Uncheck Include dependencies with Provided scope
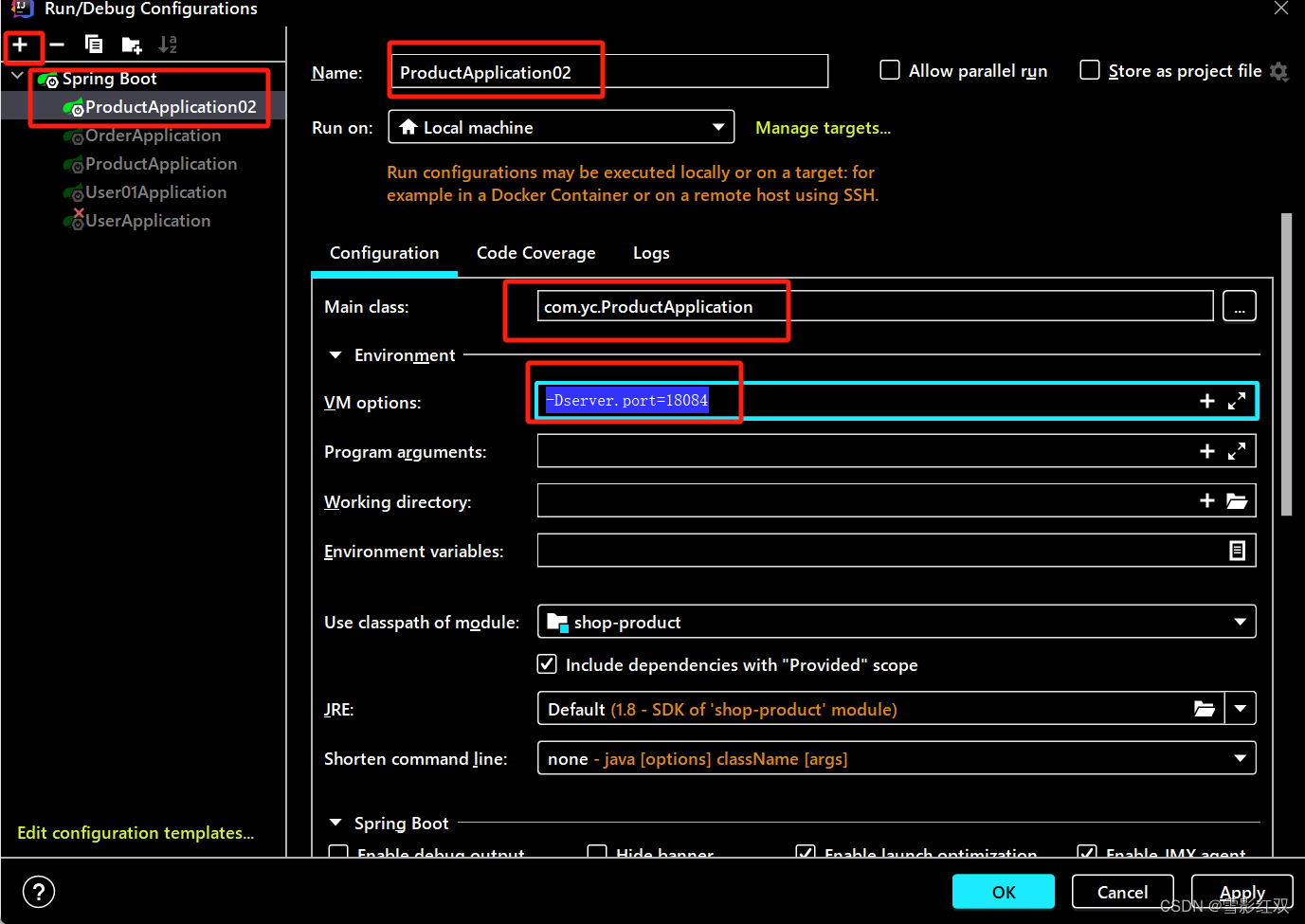Viewport: 1305px width, 924px height. 547,663
